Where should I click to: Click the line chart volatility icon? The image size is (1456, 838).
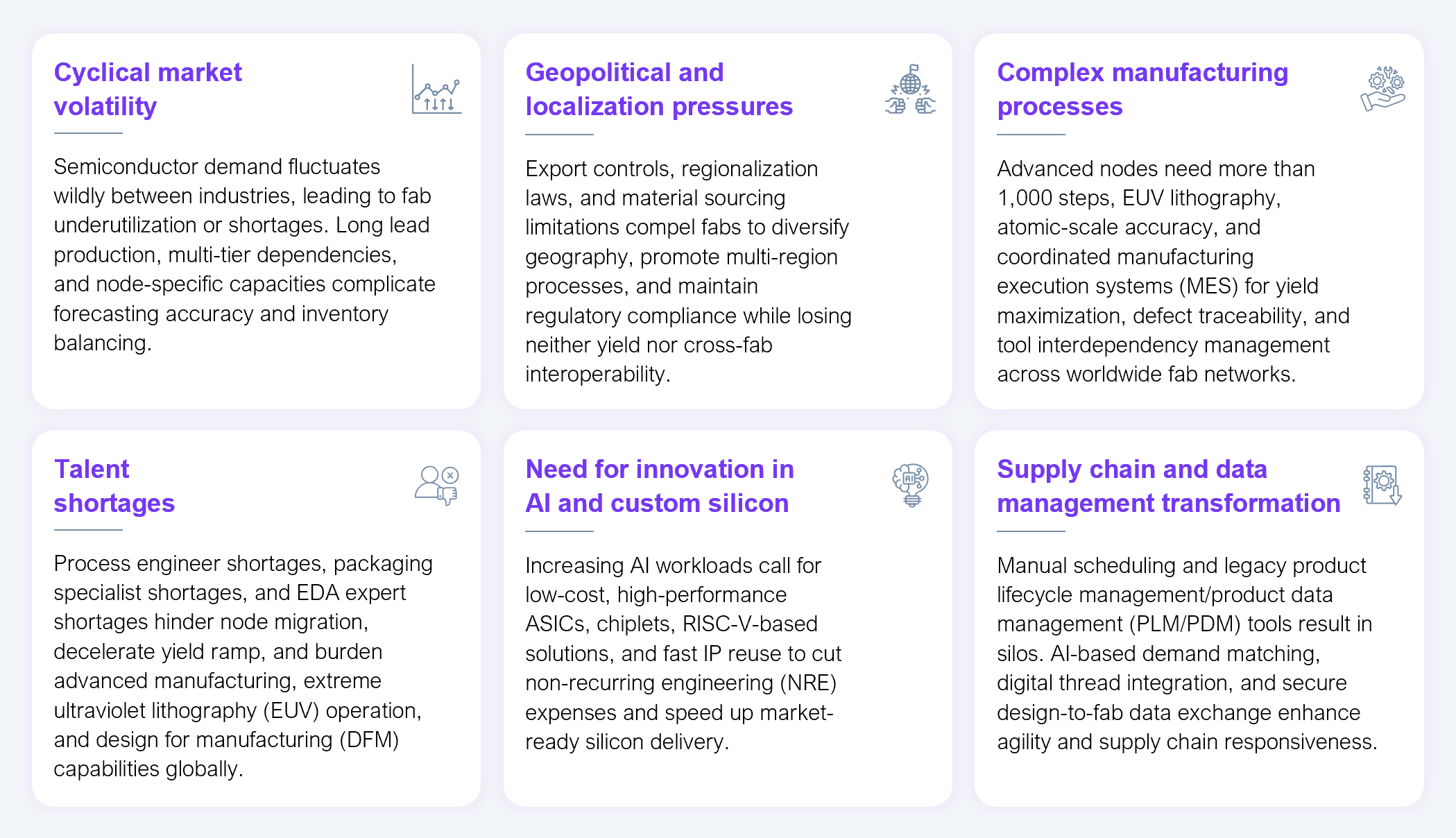(x=436, y=89)
